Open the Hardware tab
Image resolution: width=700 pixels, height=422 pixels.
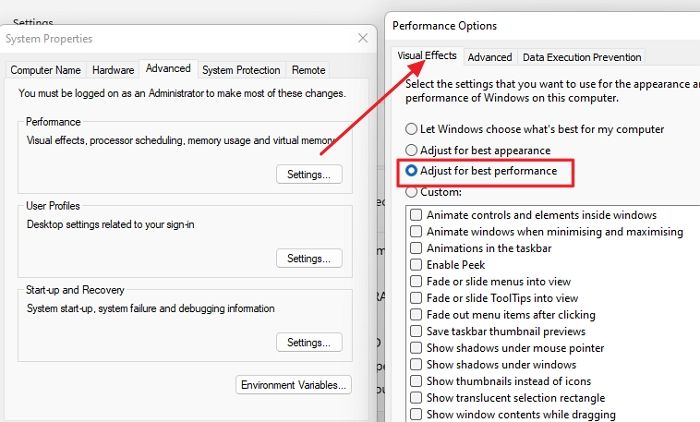(113, 70)
